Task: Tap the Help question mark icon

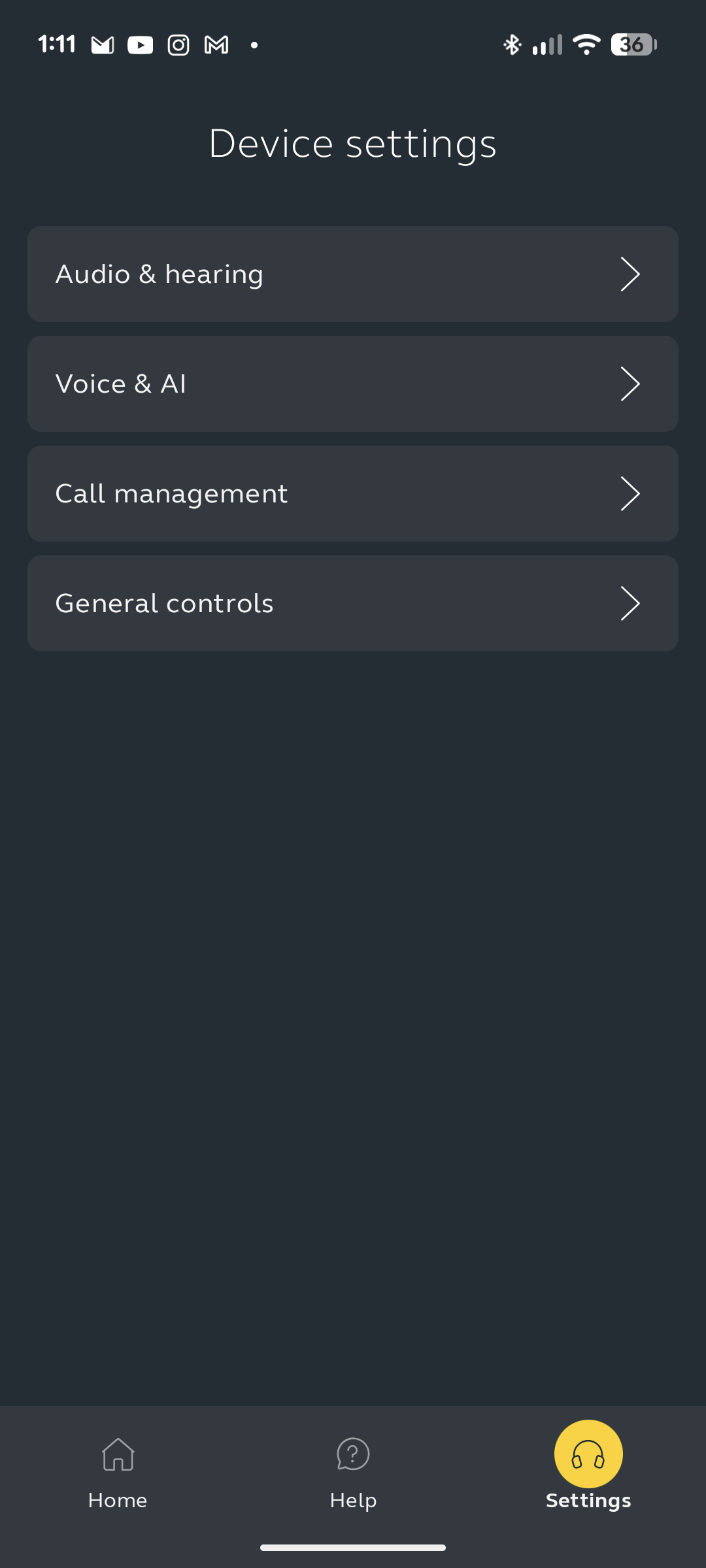Action: point(353,1454)
